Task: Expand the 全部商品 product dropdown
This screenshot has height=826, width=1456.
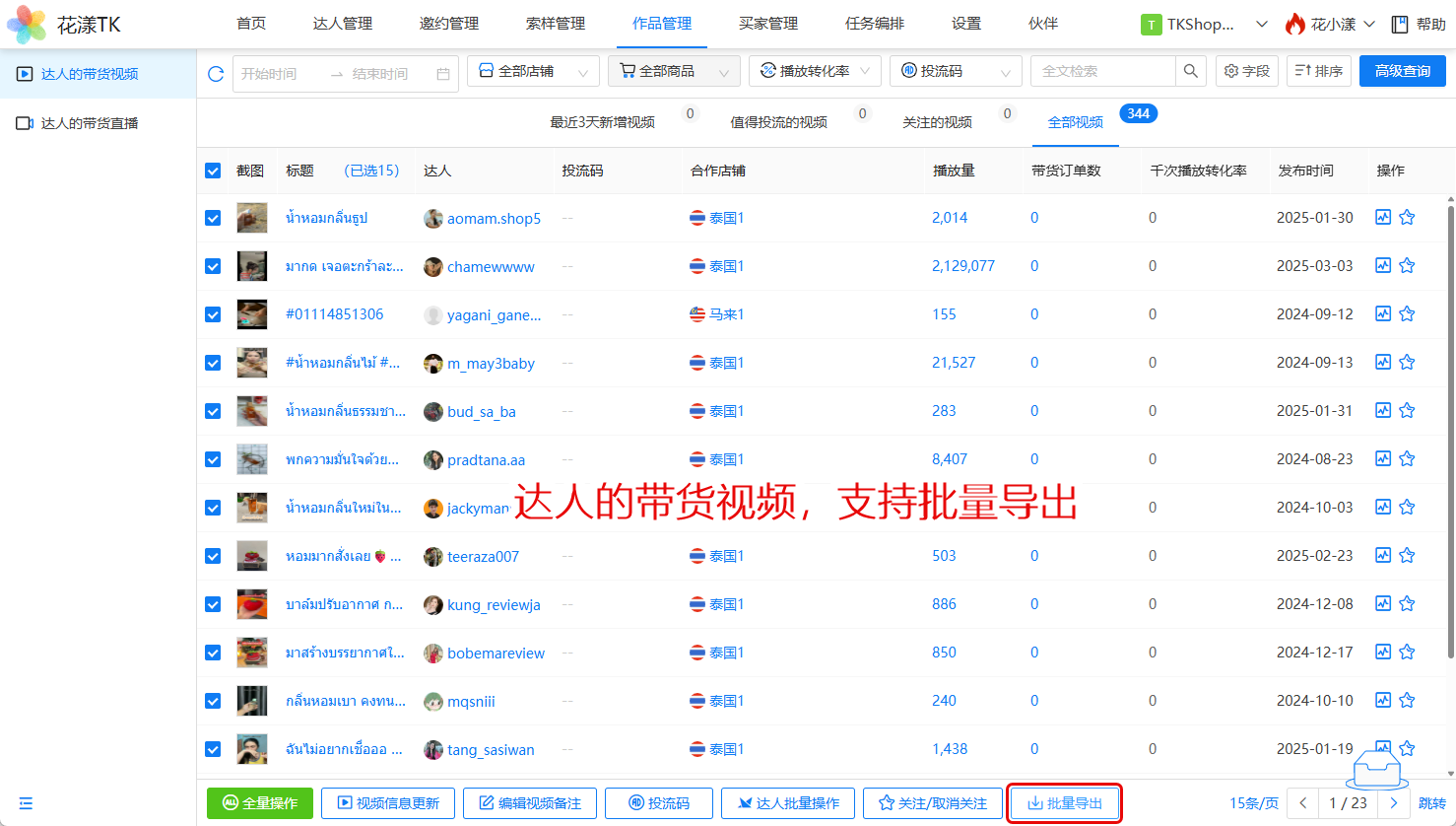Action: click(674, 72)
